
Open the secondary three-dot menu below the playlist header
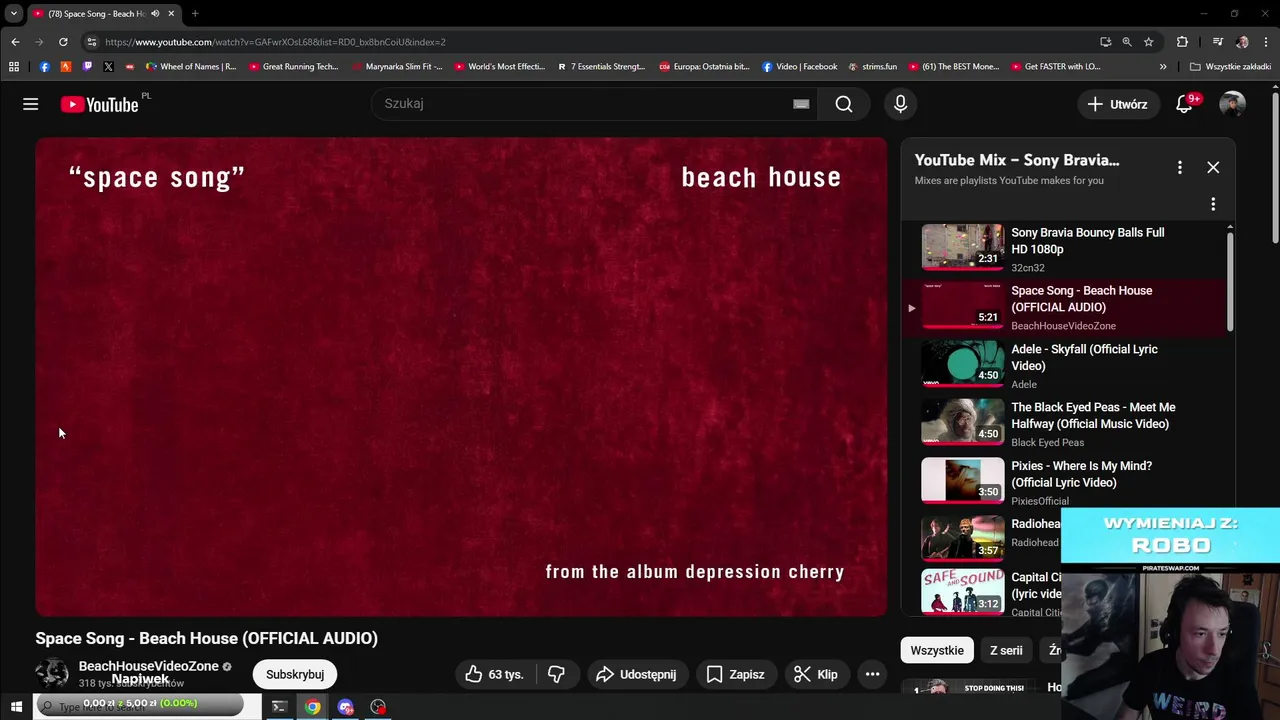pos(1213,204)
